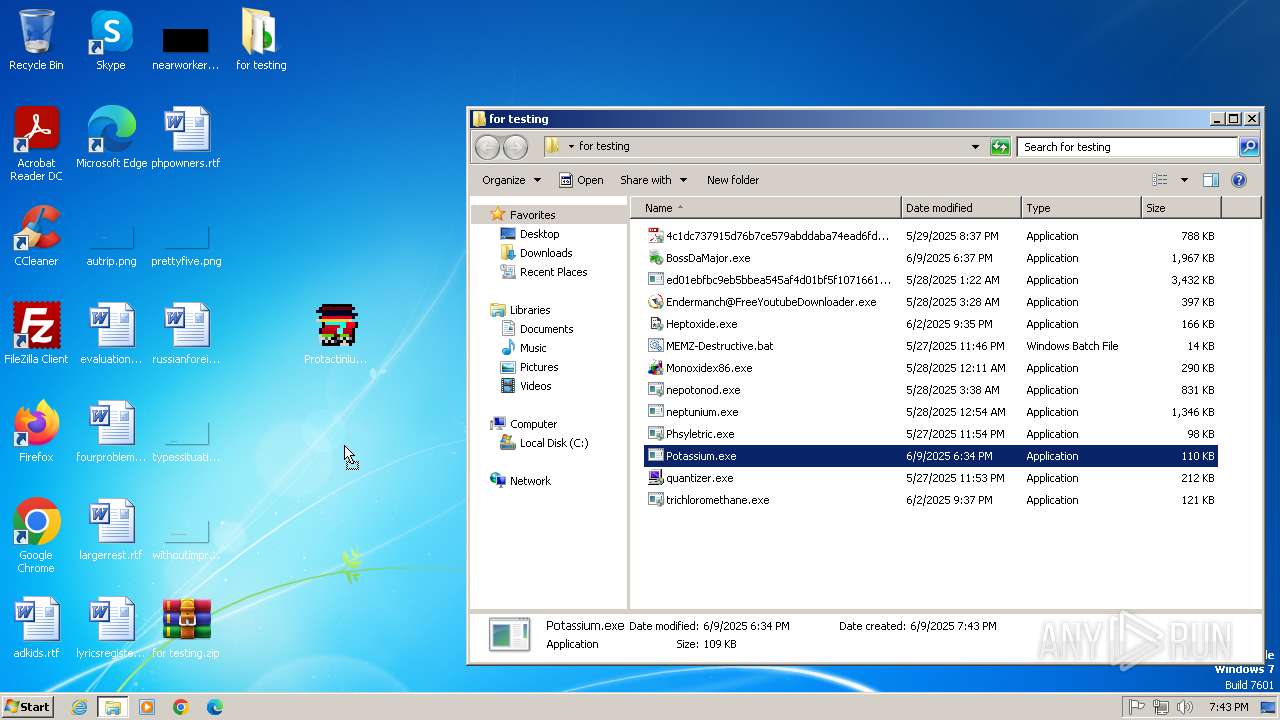This screenshot has height=720, width=1280.
Task: Launch Firefox from the desktop
Action: click(x=36, y=432)
